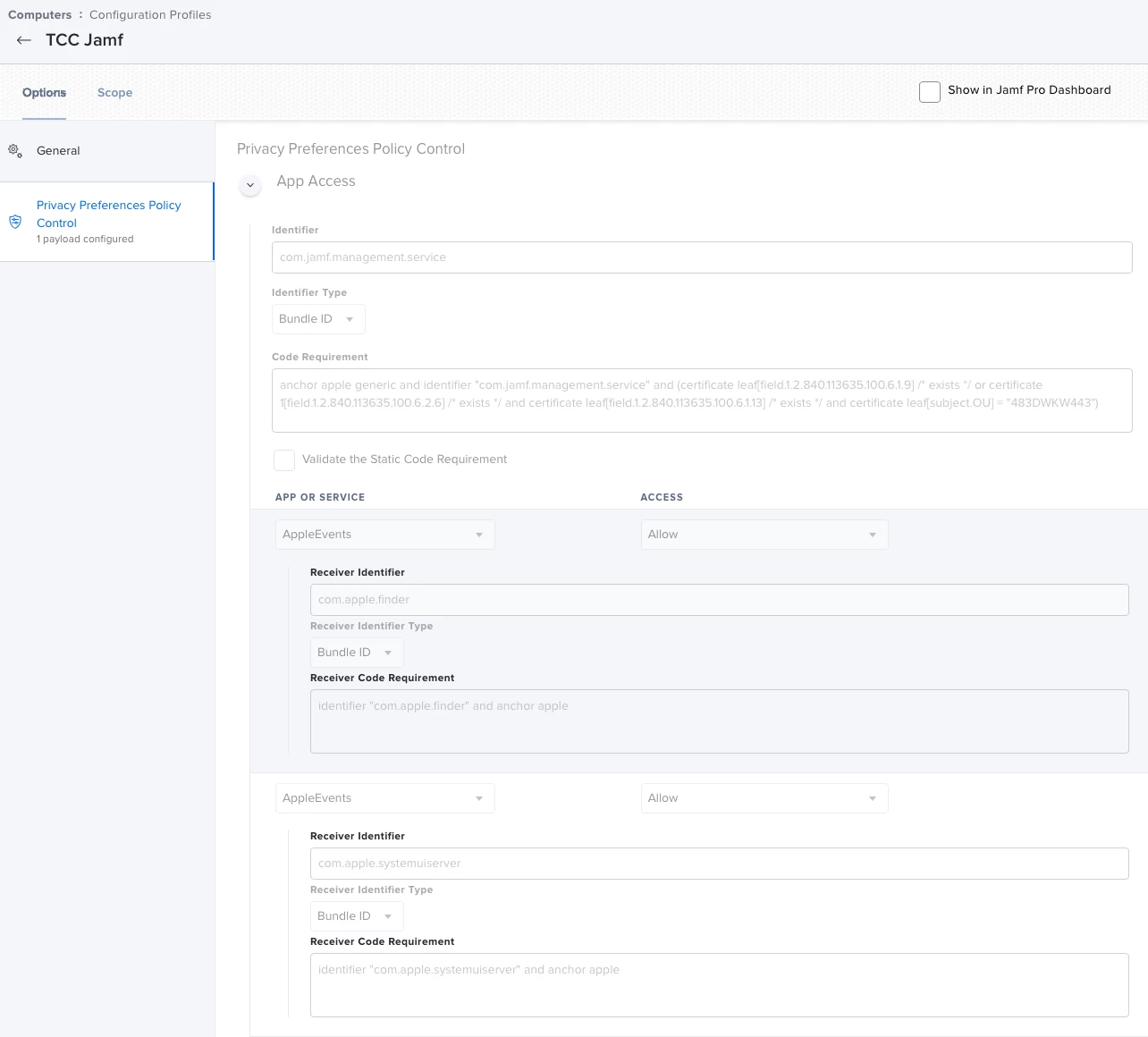
Task: Click Receiver Identifier field com.apple.systemuiserver
Action: 719,864
